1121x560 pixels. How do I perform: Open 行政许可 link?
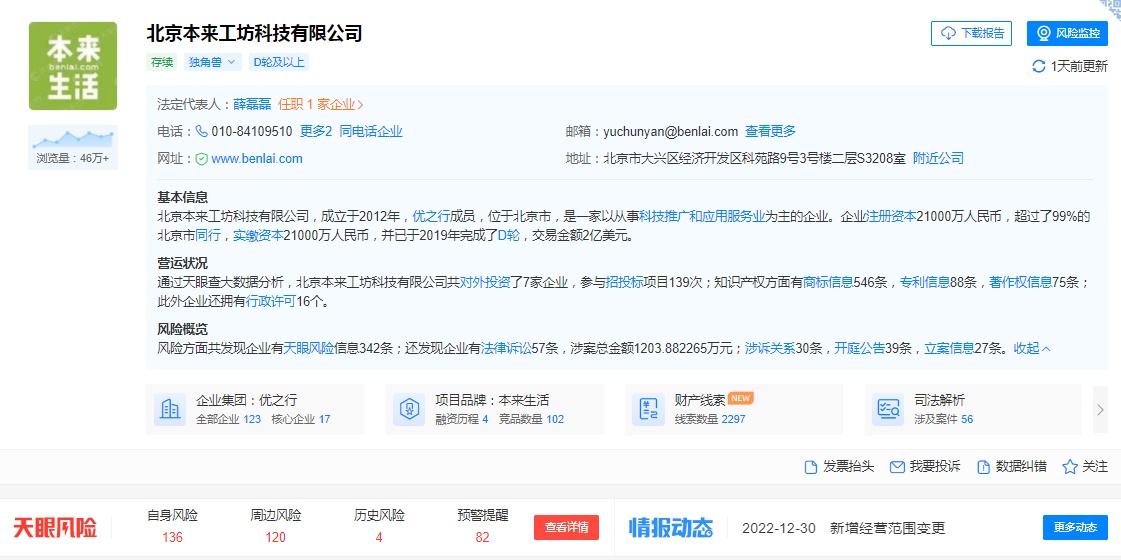(270, 301)
